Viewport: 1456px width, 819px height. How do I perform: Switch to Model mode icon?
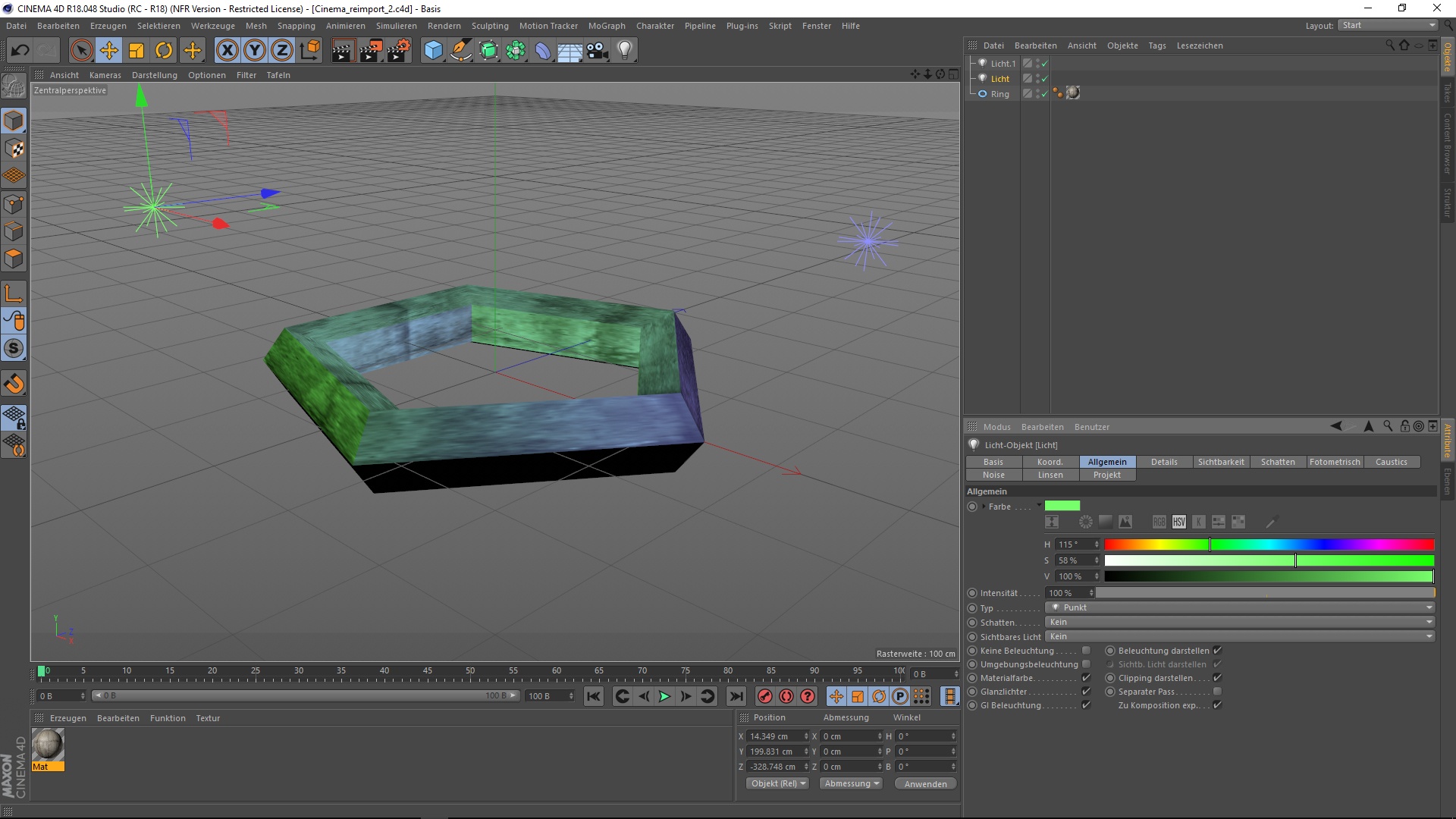(14, 121)
